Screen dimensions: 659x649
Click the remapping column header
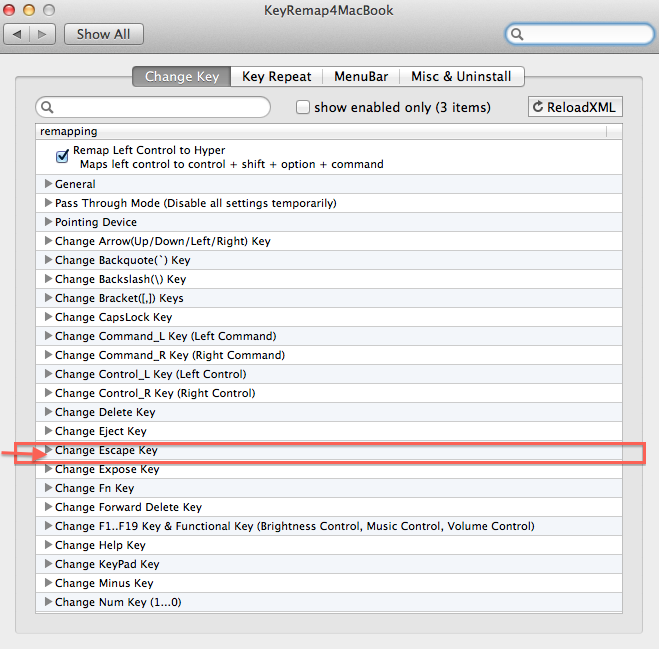tap(320, 131)
